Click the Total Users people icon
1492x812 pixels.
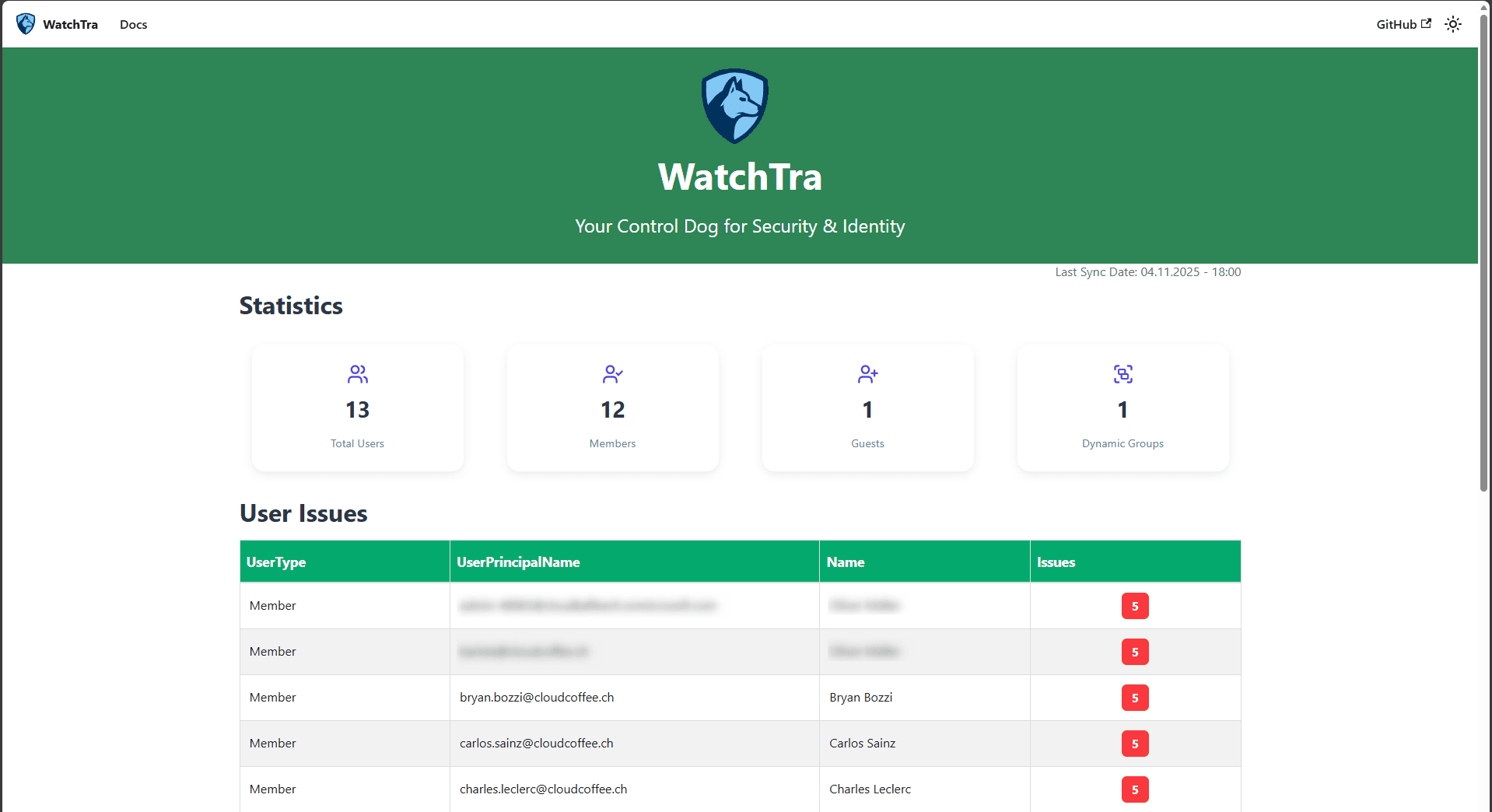[x=357, y=374]
